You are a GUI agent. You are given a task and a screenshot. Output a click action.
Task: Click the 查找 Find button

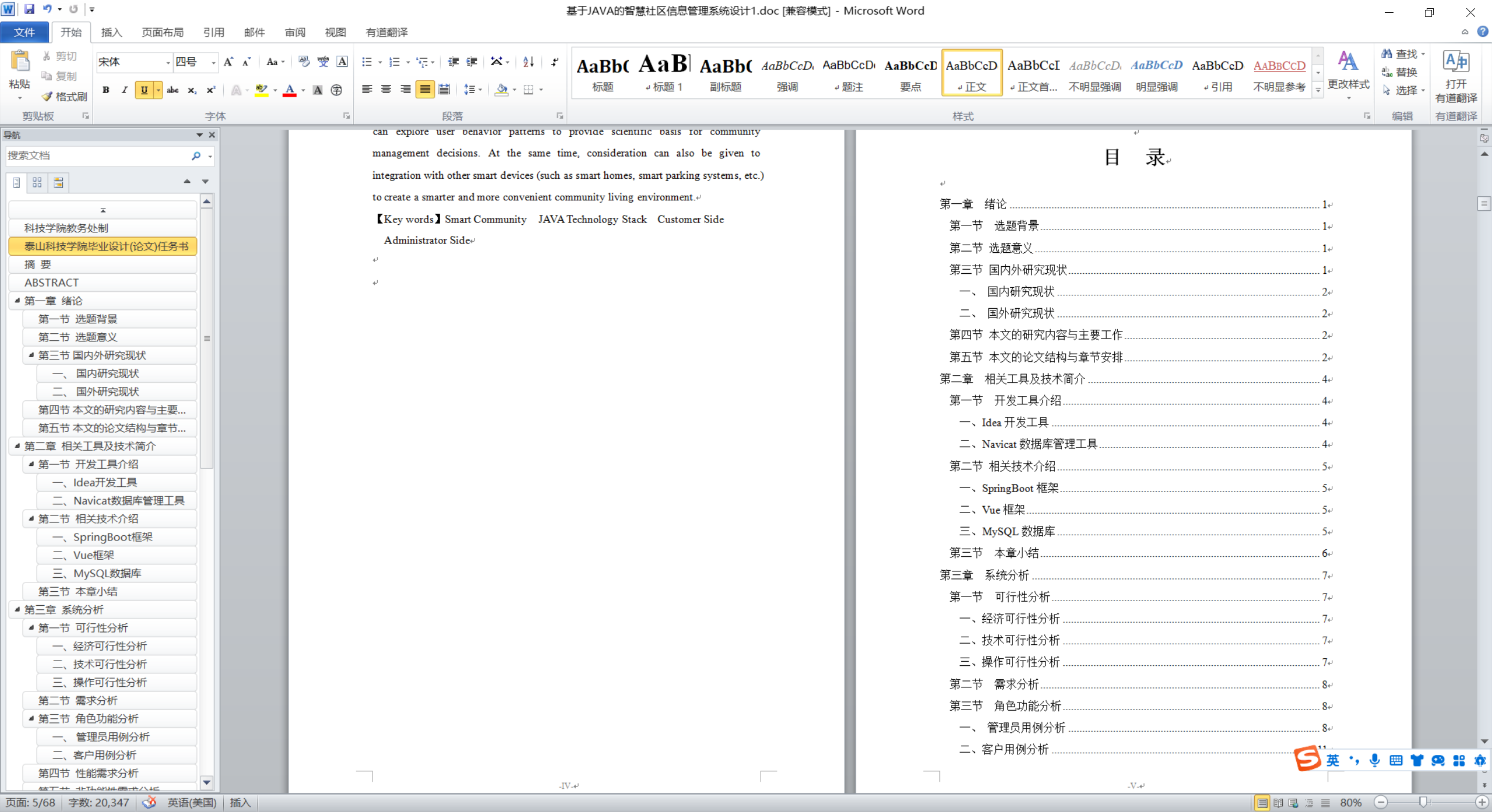[x=1403, y=54]
